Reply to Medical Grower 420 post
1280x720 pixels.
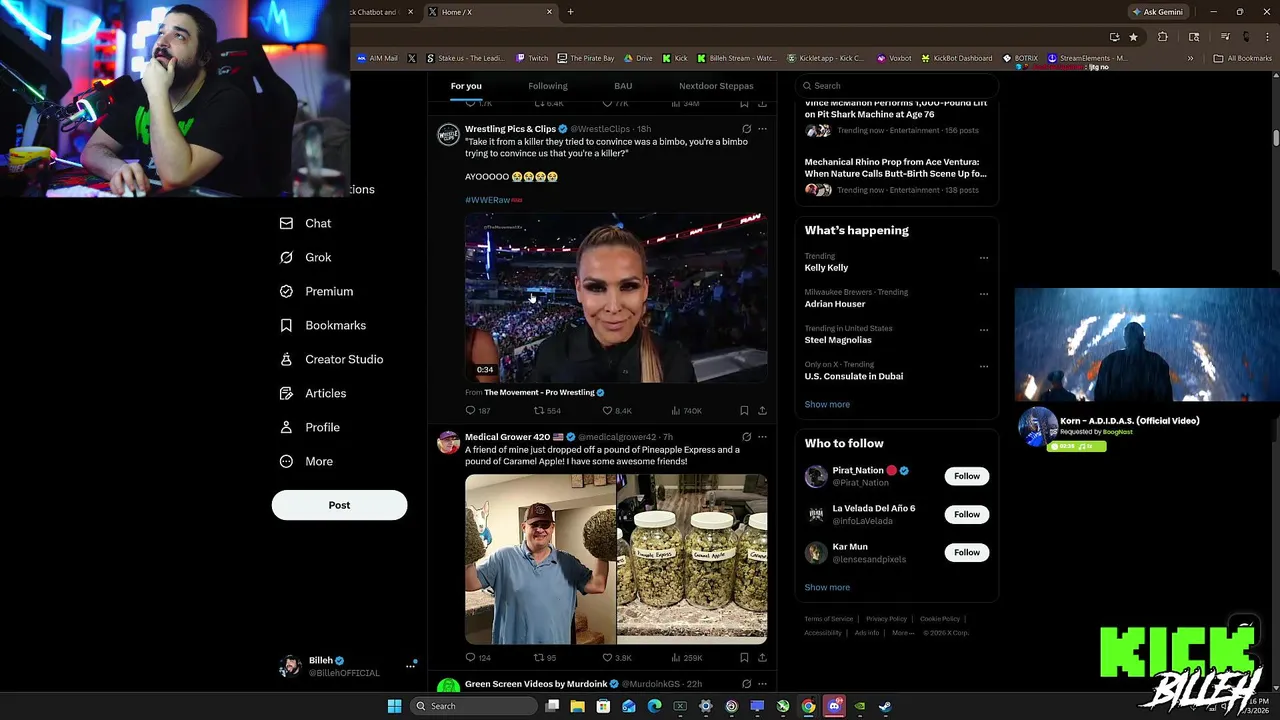(471, 657)
